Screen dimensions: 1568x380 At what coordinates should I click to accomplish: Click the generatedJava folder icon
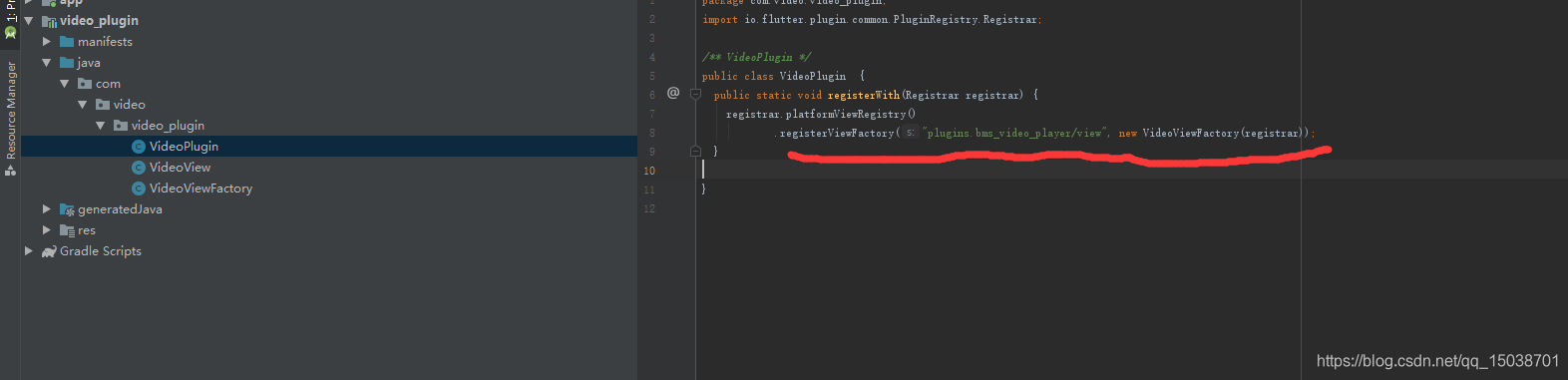pyautogui.click(x=67, y=209)
